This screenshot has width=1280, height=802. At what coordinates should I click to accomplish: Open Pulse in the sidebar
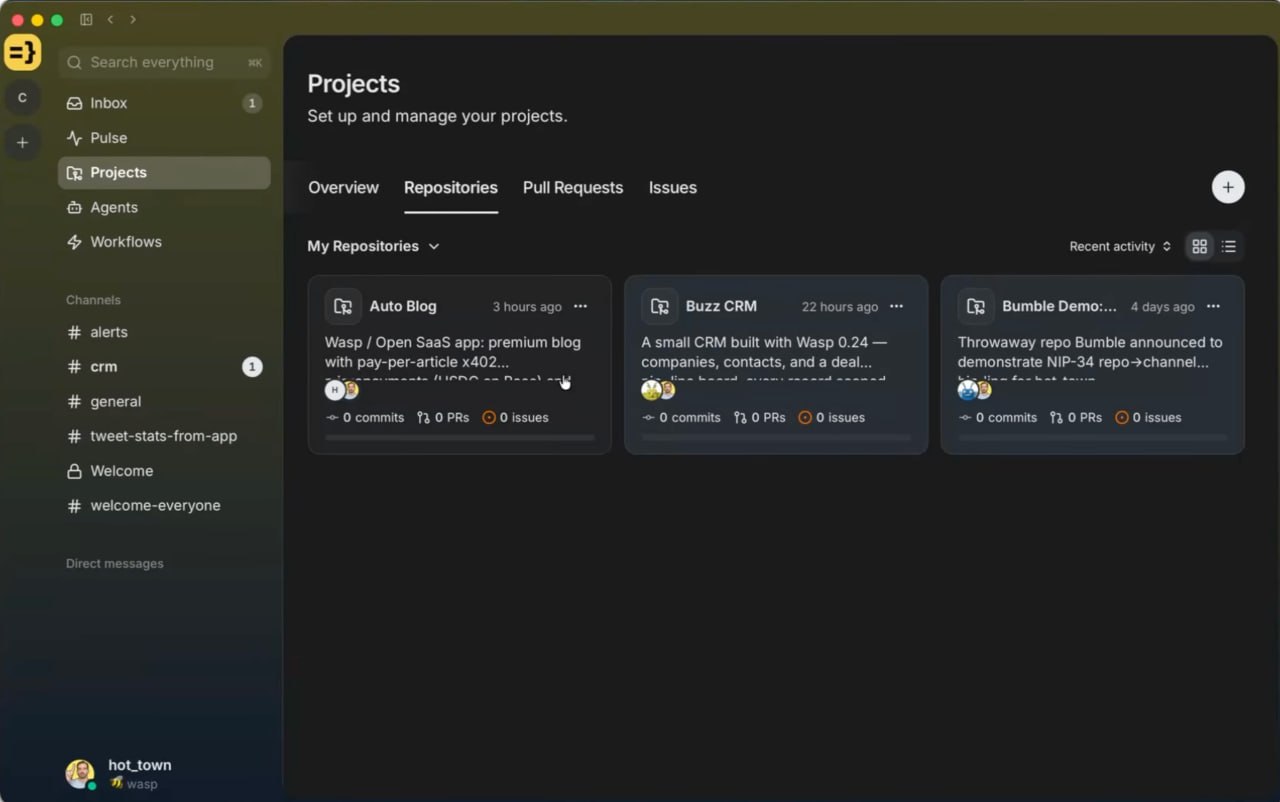[x=164, y=138]
